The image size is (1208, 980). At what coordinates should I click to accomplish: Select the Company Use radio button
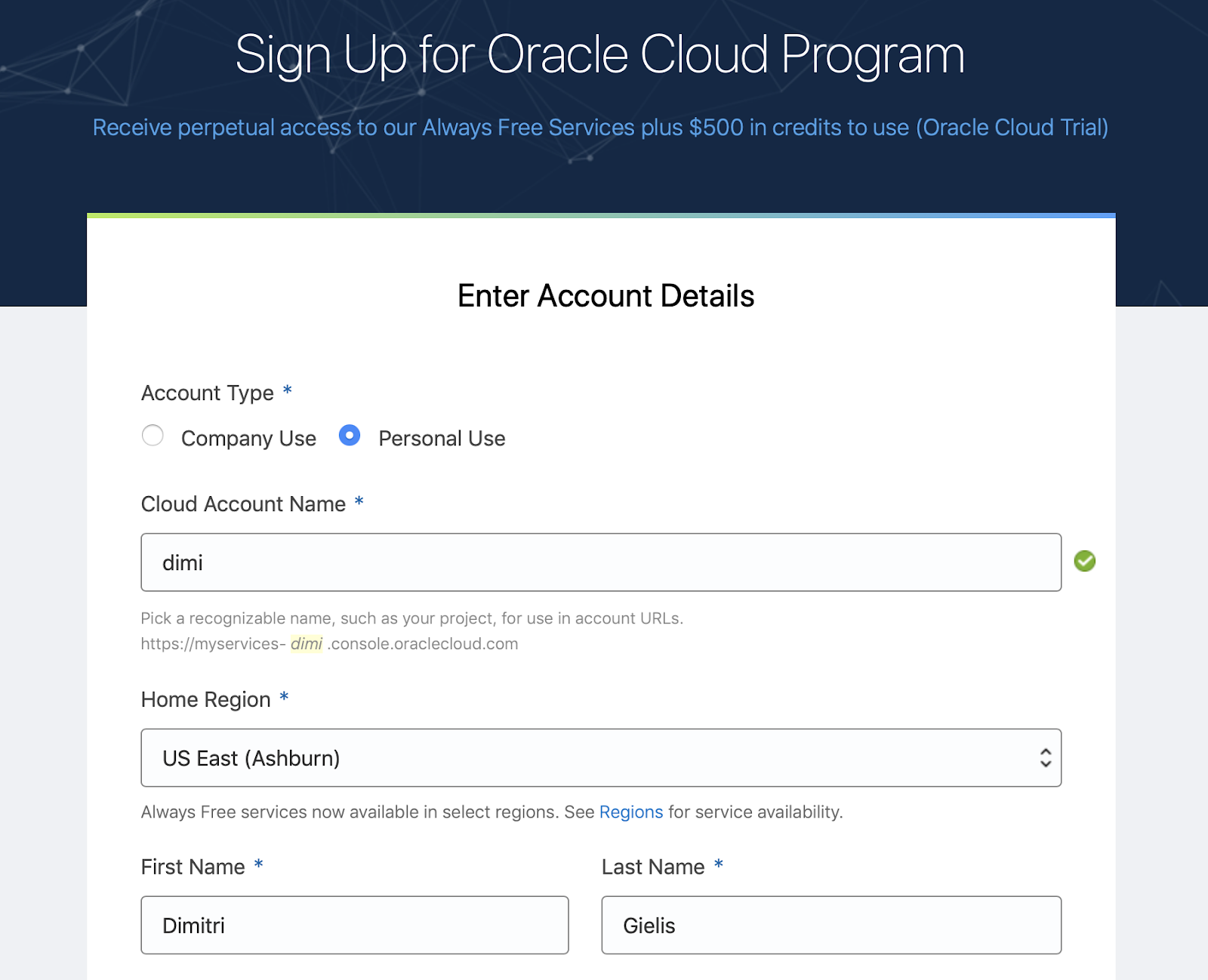[153, 436]
